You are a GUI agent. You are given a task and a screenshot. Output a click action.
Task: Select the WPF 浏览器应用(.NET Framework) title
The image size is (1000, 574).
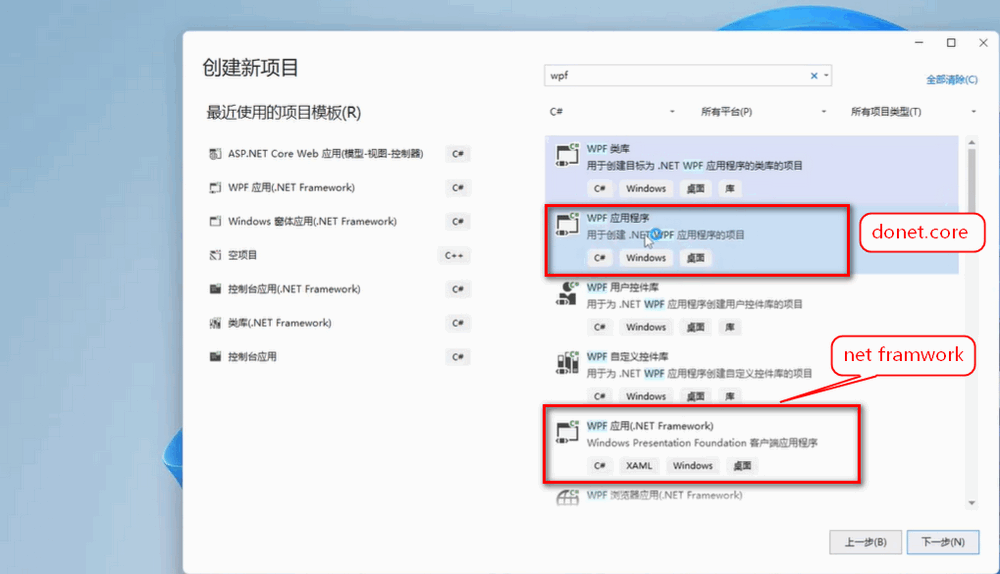click(664, 495)
